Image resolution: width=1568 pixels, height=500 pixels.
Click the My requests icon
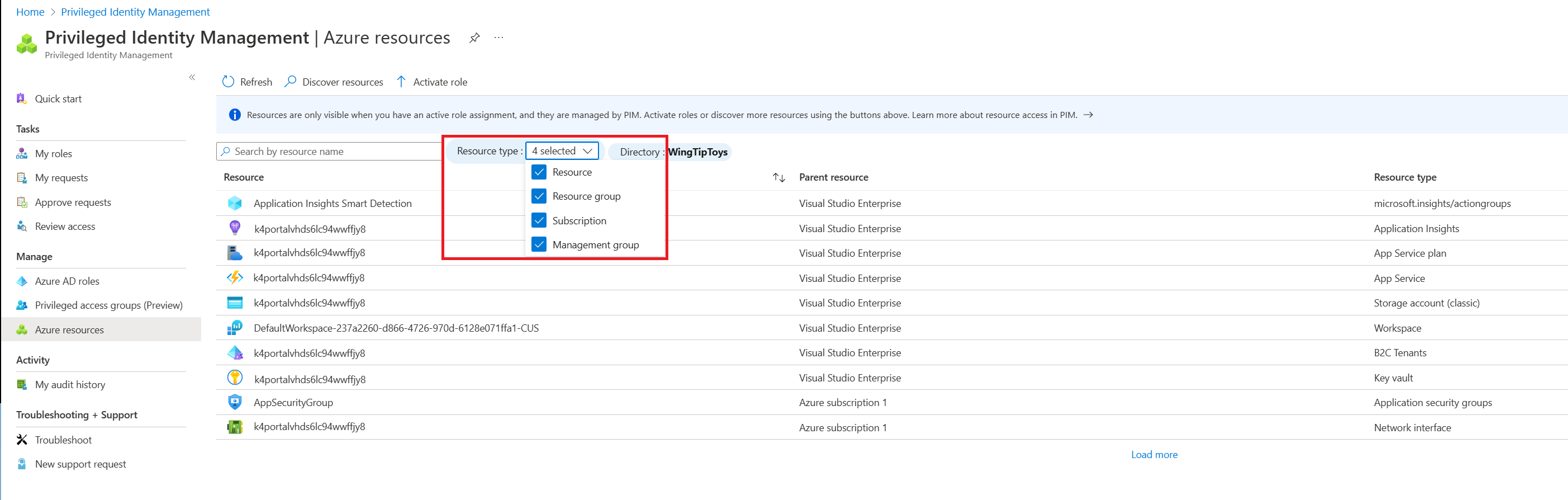coord(22,178)
